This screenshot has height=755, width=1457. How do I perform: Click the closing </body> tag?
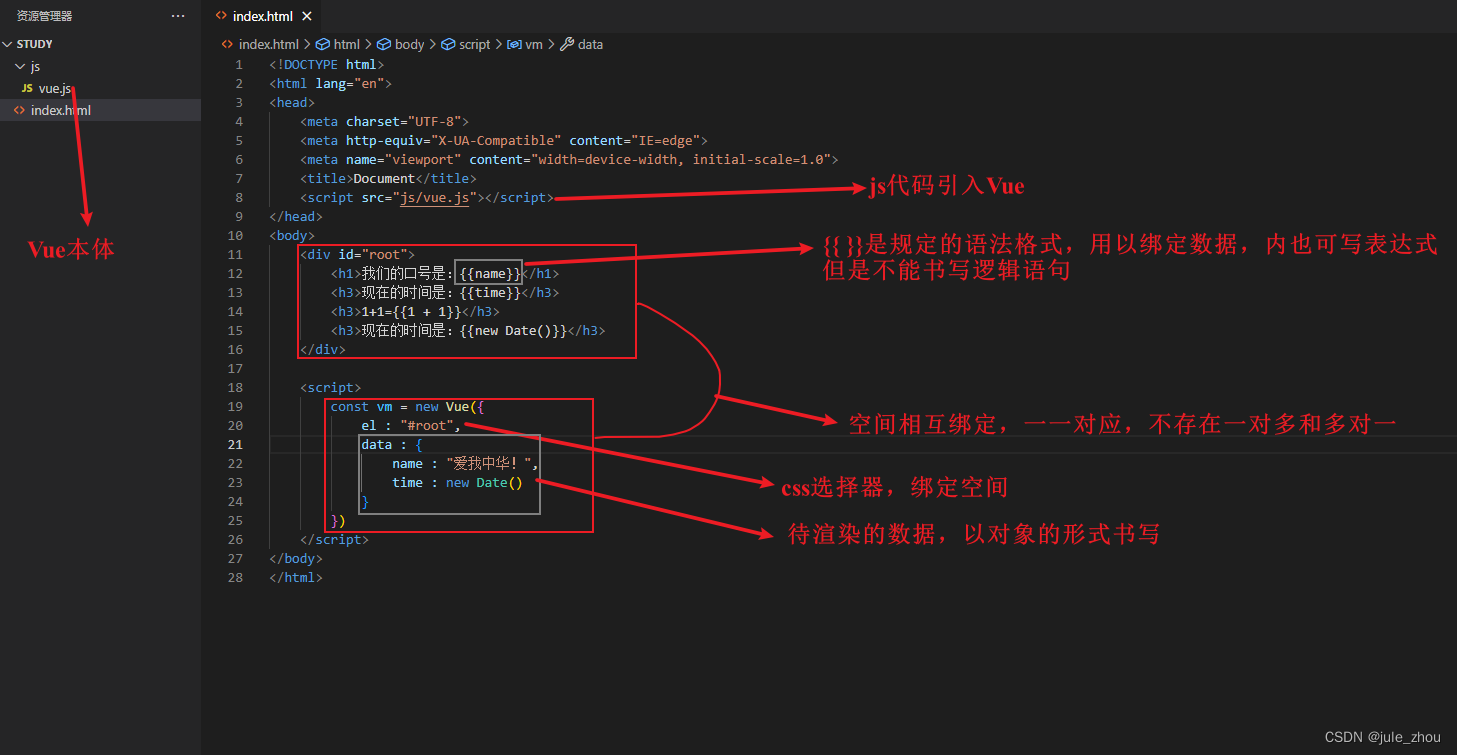(x=296, y=559)
